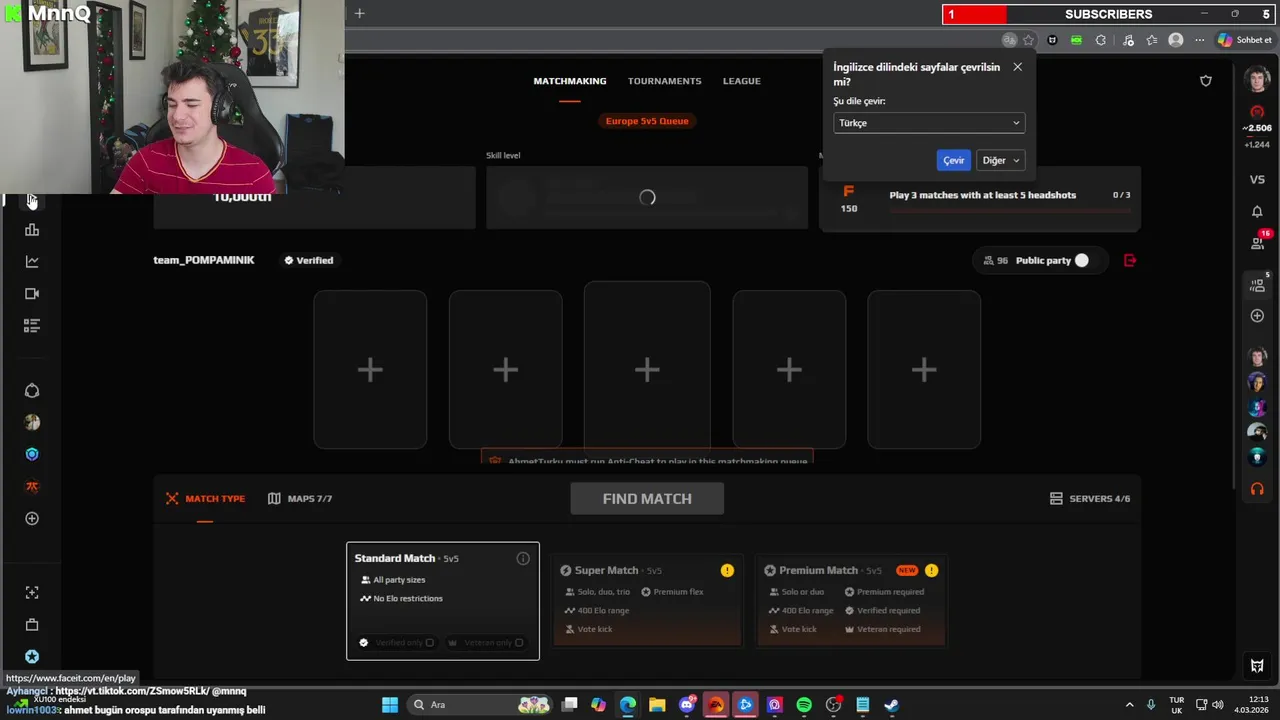Screen dimensions: 1280x720
Task: Open the video camera icon in left sidebar
Action: [32, 294]
